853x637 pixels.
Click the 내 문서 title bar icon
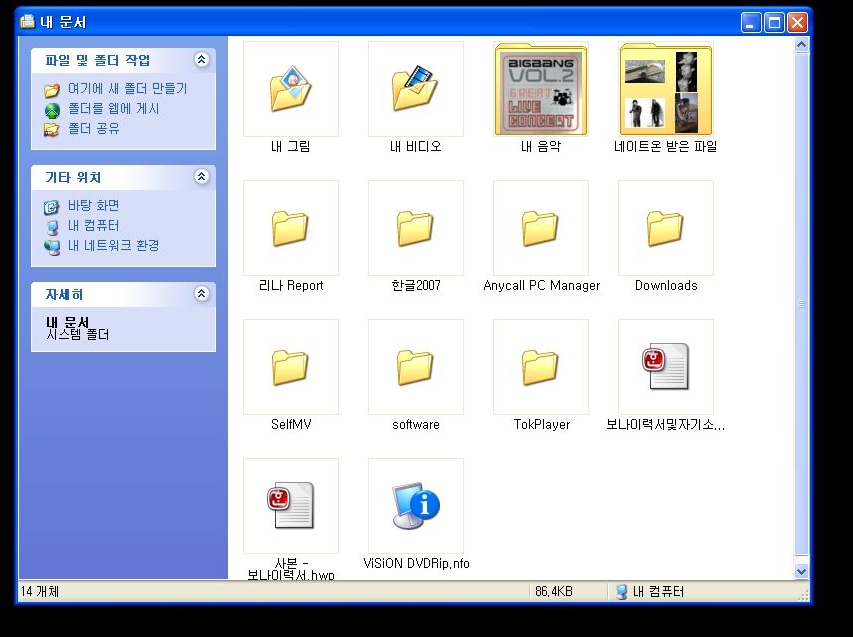point(27,22)
